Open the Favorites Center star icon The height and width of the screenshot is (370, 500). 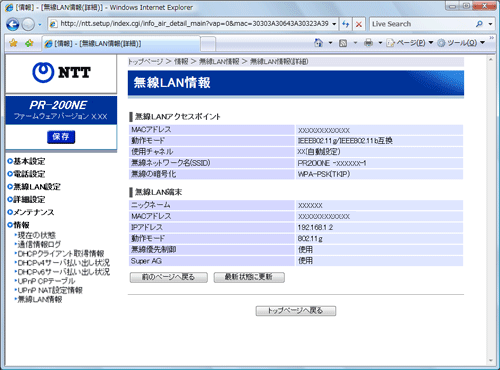(13, 43)
